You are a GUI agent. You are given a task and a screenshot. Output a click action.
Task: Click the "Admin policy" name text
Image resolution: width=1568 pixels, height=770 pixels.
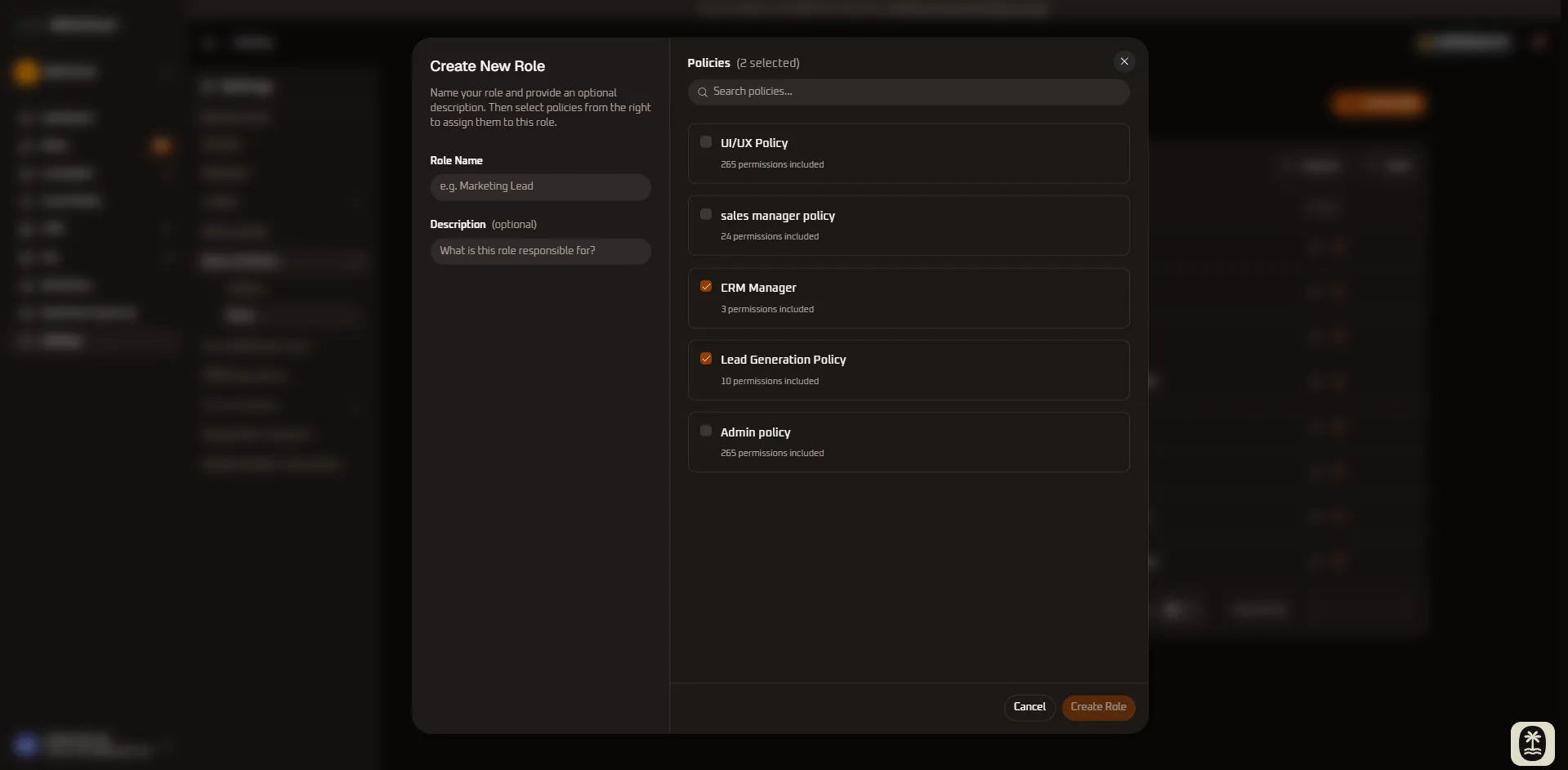pos(755,432)
